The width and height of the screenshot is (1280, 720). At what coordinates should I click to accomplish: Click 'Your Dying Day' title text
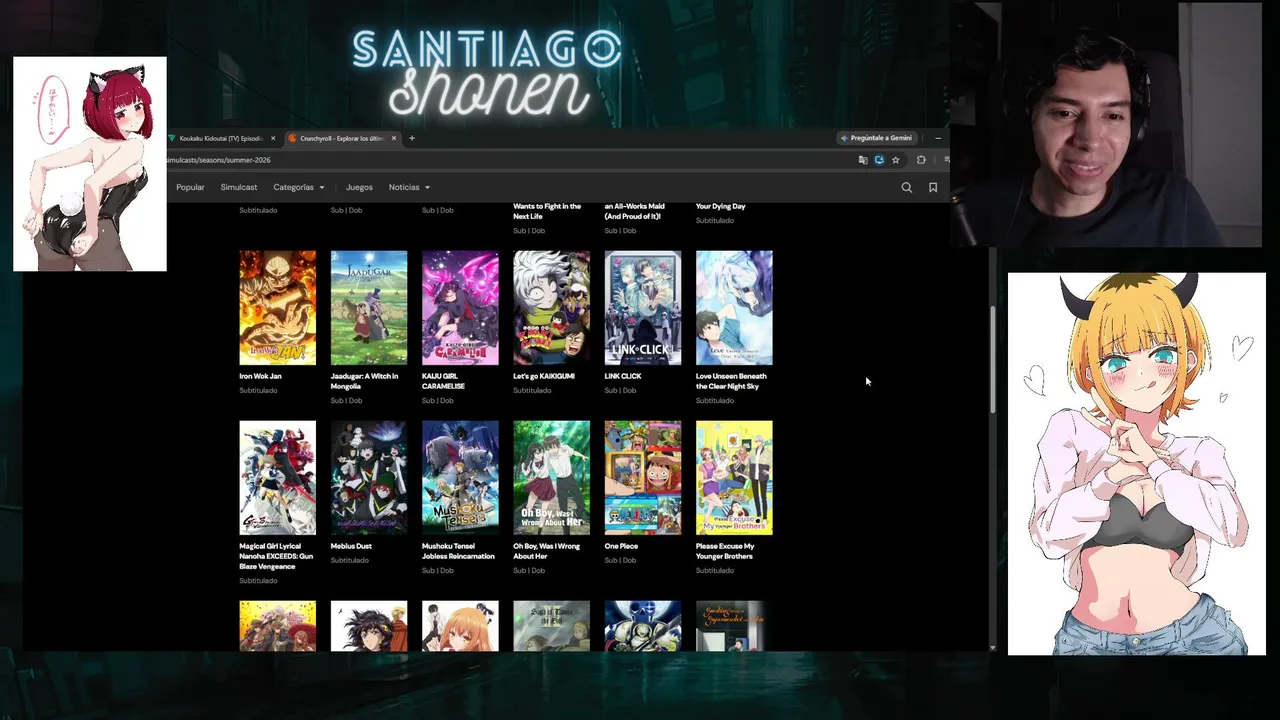click(x=721, y=206)
